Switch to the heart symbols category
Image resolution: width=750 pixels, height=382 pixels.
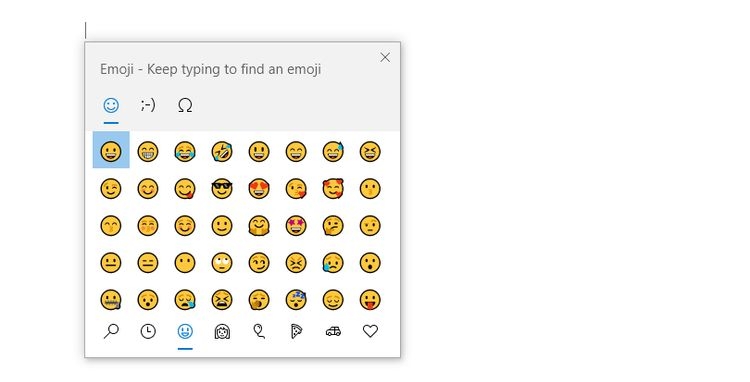pos(370,331)
